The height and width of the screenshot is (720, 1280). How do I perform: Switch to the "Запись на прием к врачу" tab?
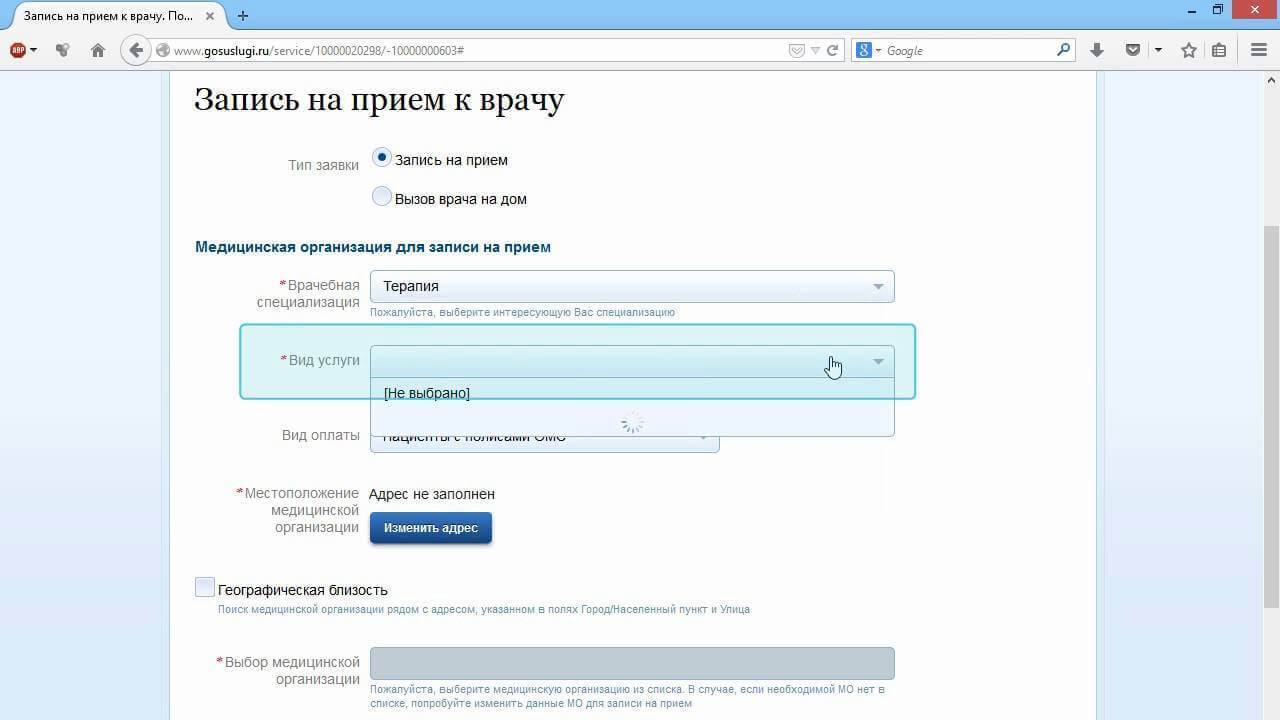pyautogui.click(x=108, y=16)
